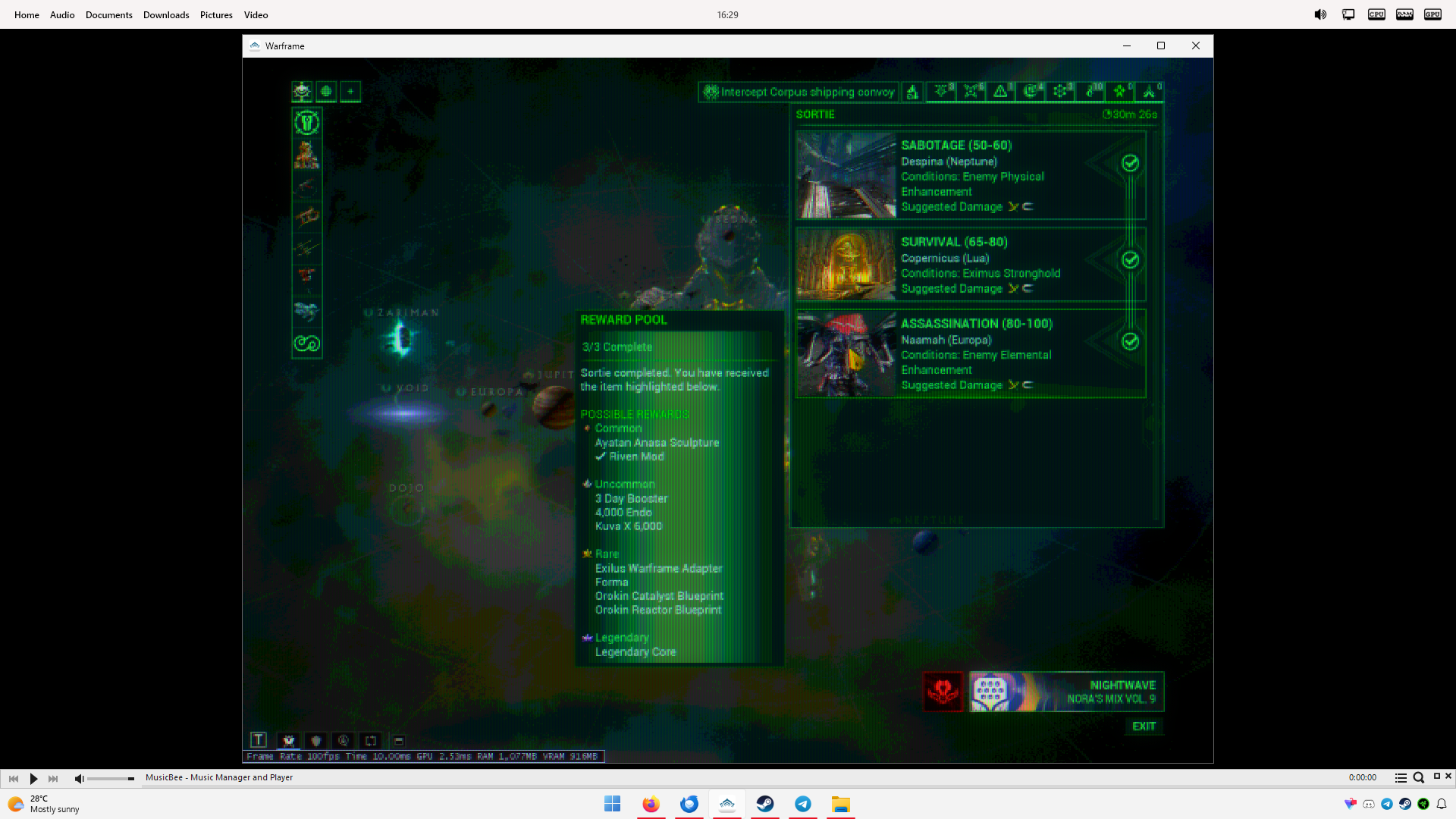Select the Sabotage (50-60) sortie mission
The height and width of the screenshot is (819, 1456).
click(971, 175)
